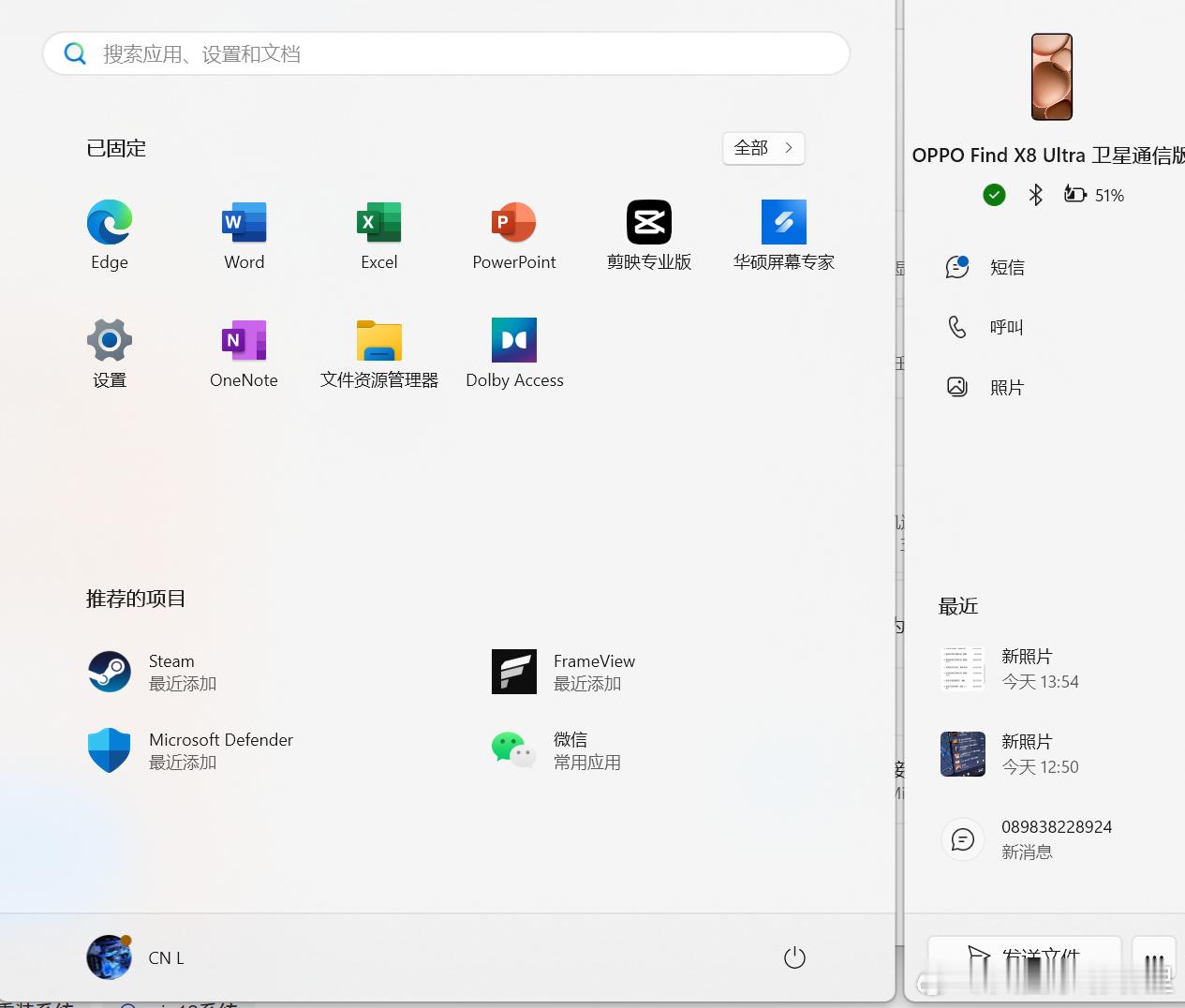Image resolution: width=1185 pixels, height=1008 pixels.
Task: Open 呼叫 calls in phone panel
Action: pyautogui.click(x=985, y=327)
